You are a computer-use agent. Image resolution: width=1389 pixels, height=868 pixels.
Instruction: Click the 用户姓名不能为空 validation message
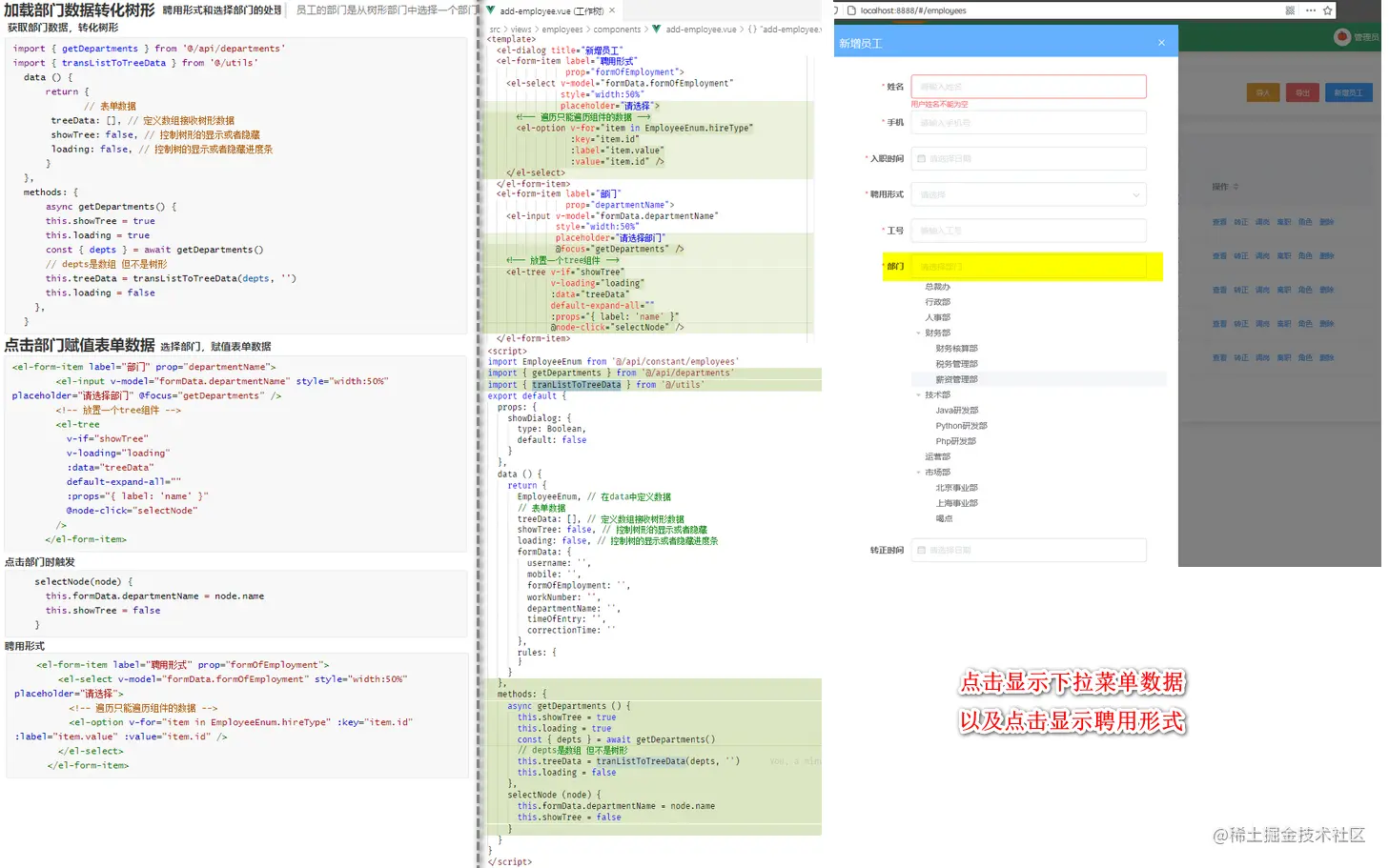[x=939, y=104]
